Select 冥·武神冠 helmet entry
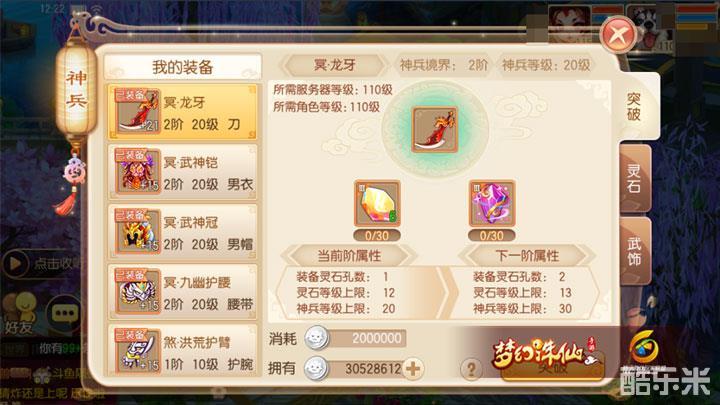 point(183,231)
